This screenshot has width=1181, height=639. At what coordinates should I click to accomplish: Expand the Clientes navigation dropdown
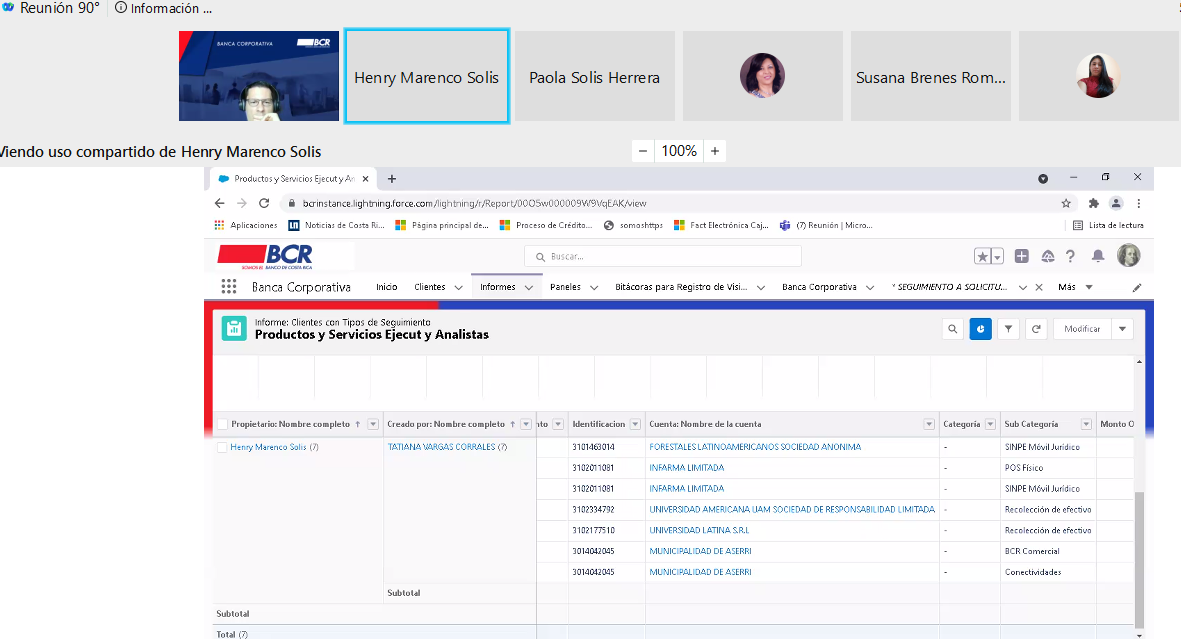coord(458,287)
